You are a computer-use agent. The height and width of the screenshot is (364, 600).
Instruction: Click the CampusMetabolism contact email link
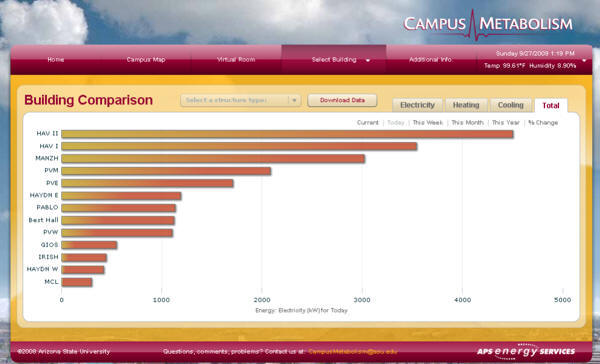(x=352, y=351)
